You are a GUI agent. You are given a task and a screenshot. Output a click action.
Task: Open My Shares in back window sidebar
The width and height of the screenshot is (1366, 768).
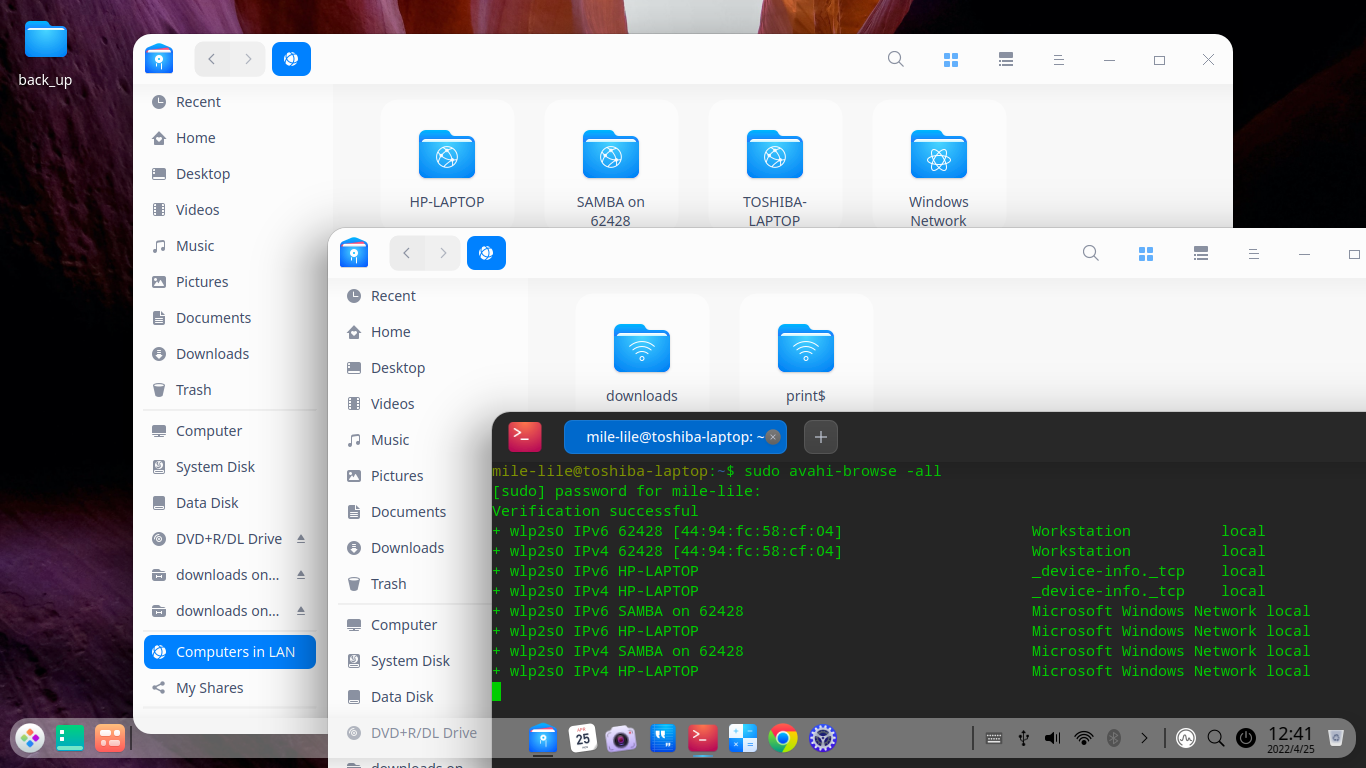coord(230,688)
